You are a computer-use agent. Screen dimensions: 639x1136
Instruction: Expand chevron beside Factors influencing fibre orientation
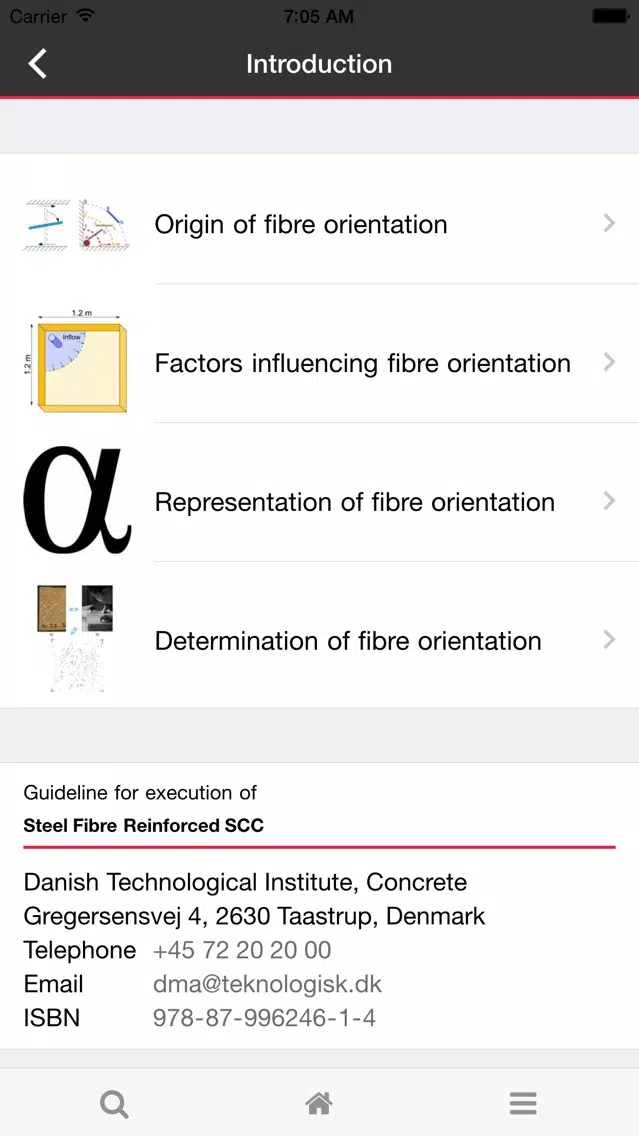609,362
